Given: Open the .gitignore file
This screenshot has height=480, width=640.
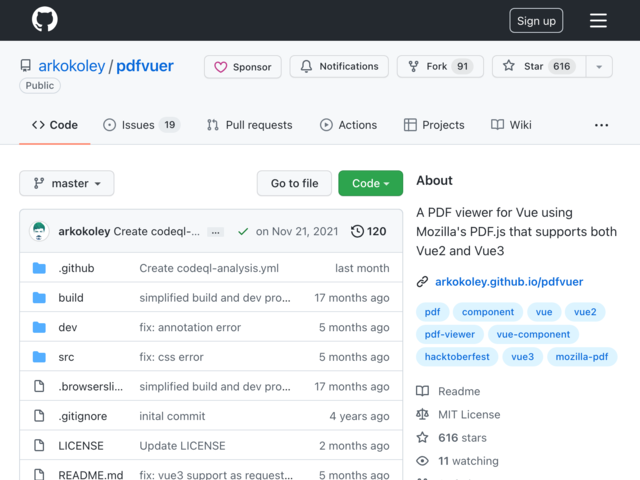Looking at the screenshot, I should 83,416.
